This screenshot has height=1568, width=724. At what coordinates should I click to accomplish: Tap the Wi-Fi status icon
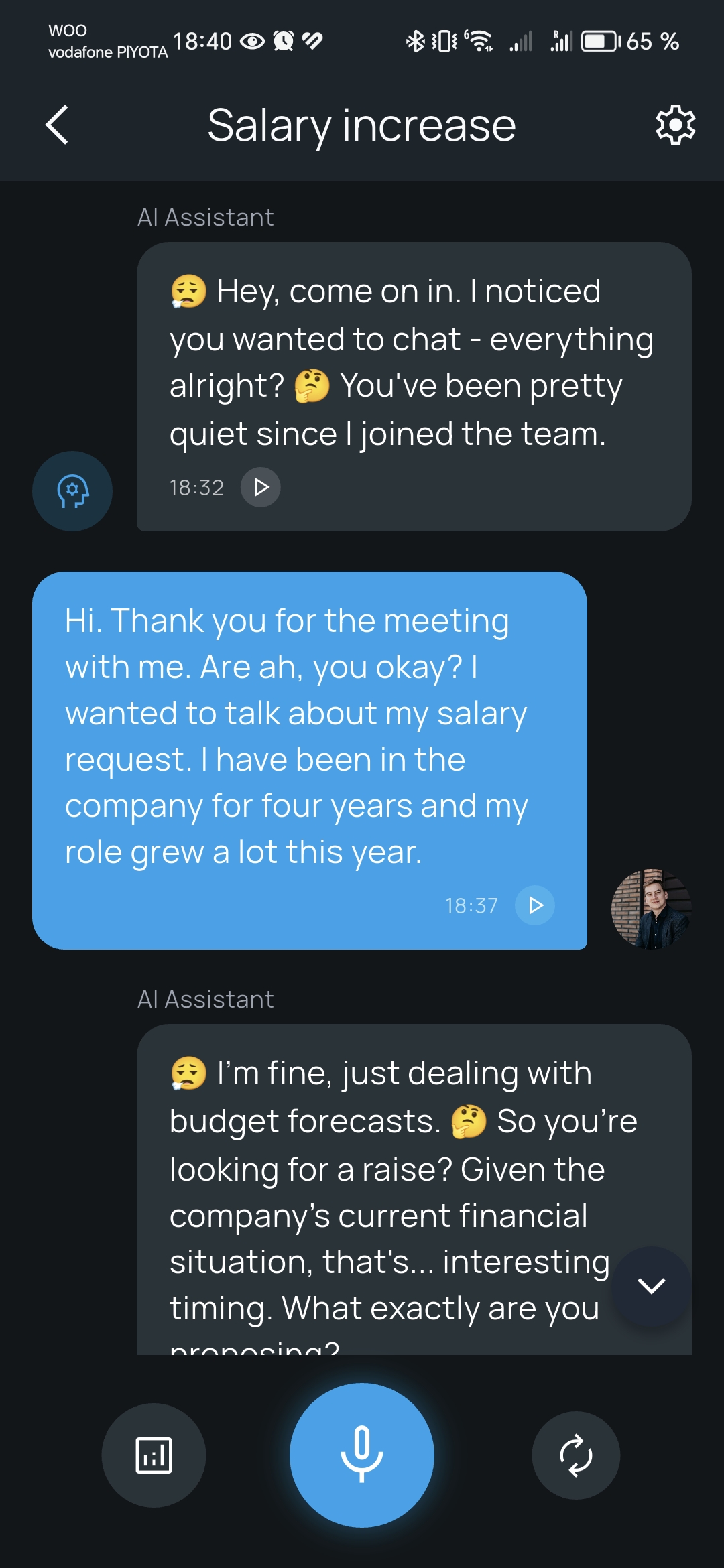click(x=480, y=42)
